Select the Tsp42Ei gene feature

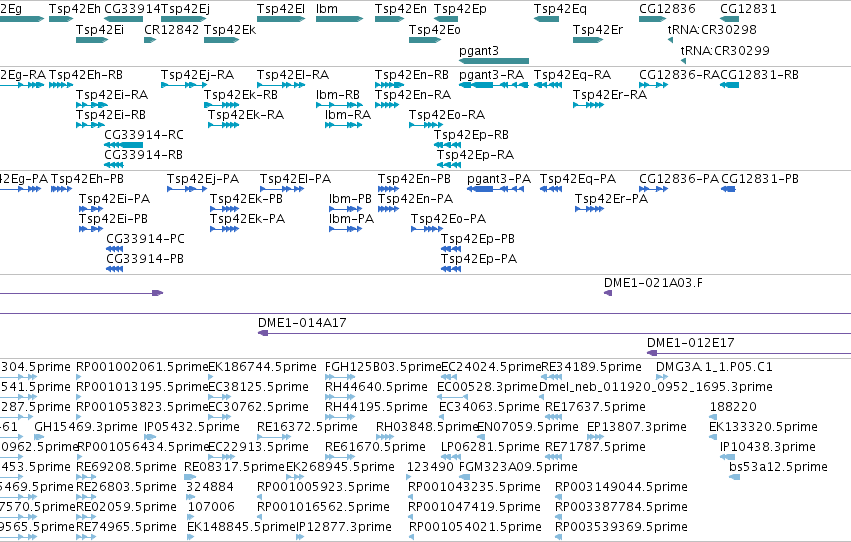[92, 40]
